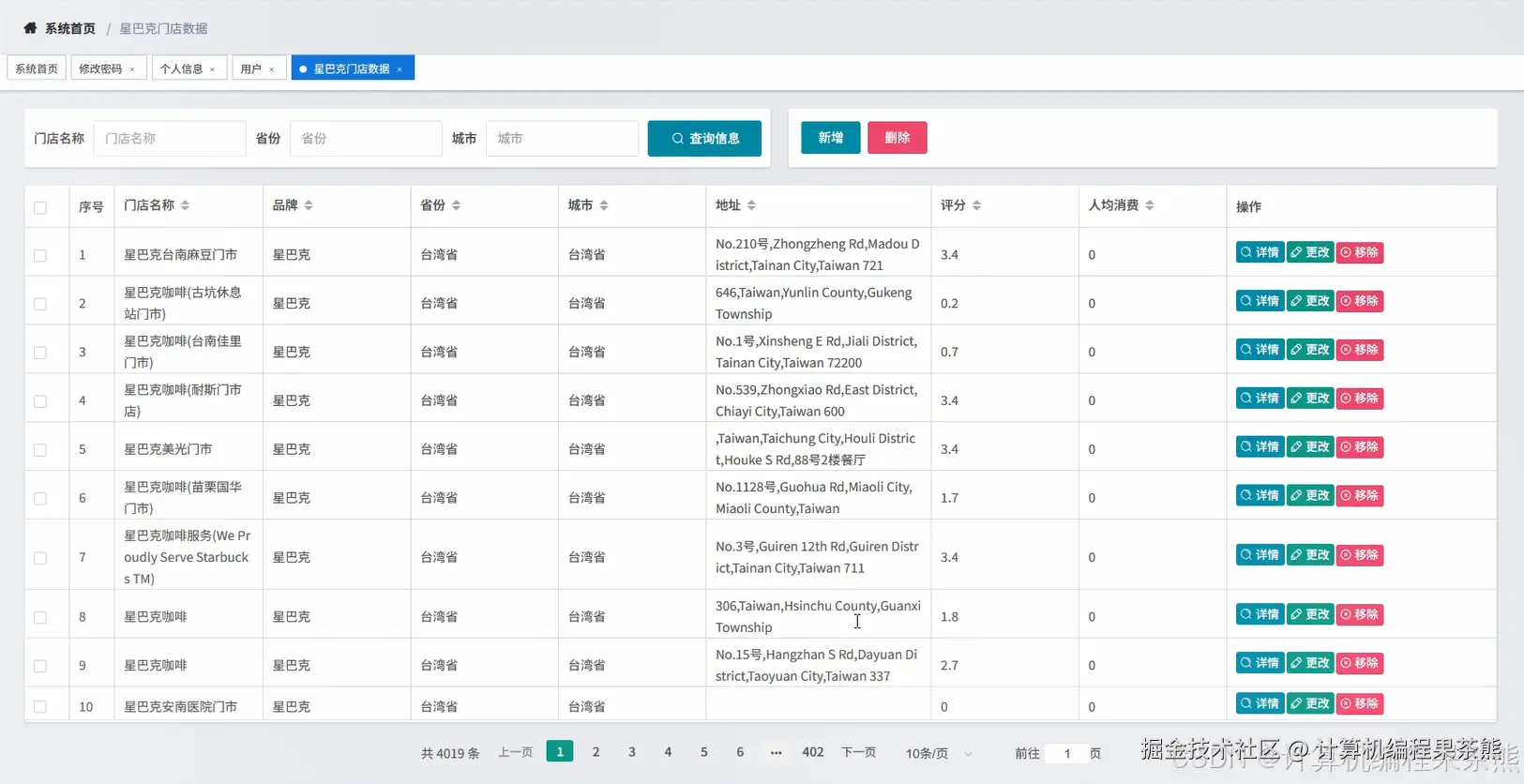Select checkbox for row 8
This screenshot has width=1524, height=784.
tap(40, 618)
